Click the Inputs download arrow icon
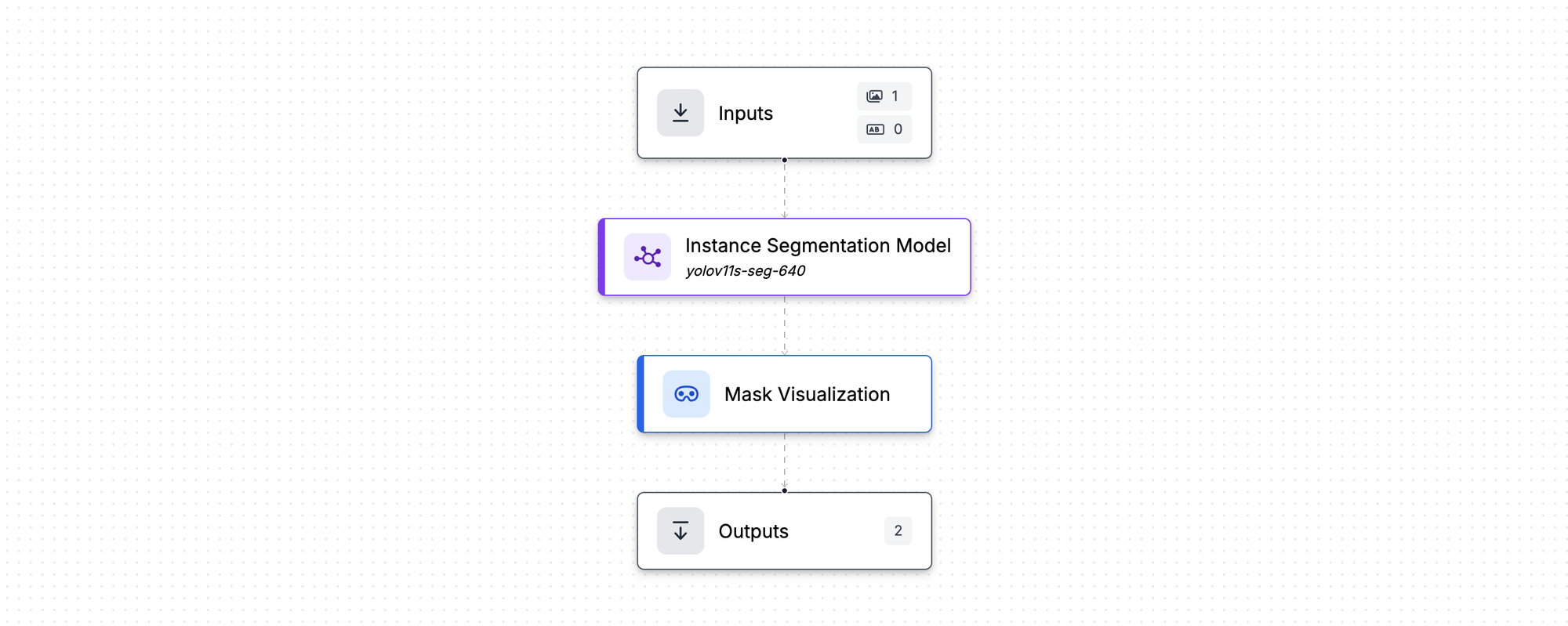Screen dimensions: 1568x626 click(x=681, y=113)
